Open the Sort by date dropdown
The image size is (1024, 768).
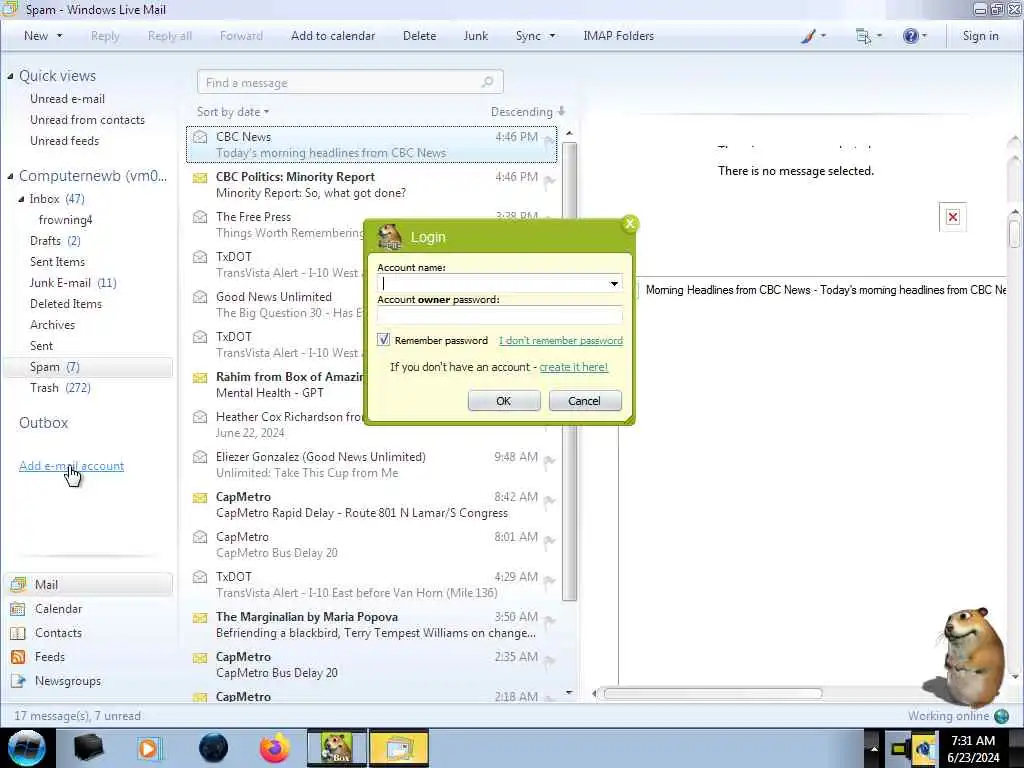click(233, 112)
